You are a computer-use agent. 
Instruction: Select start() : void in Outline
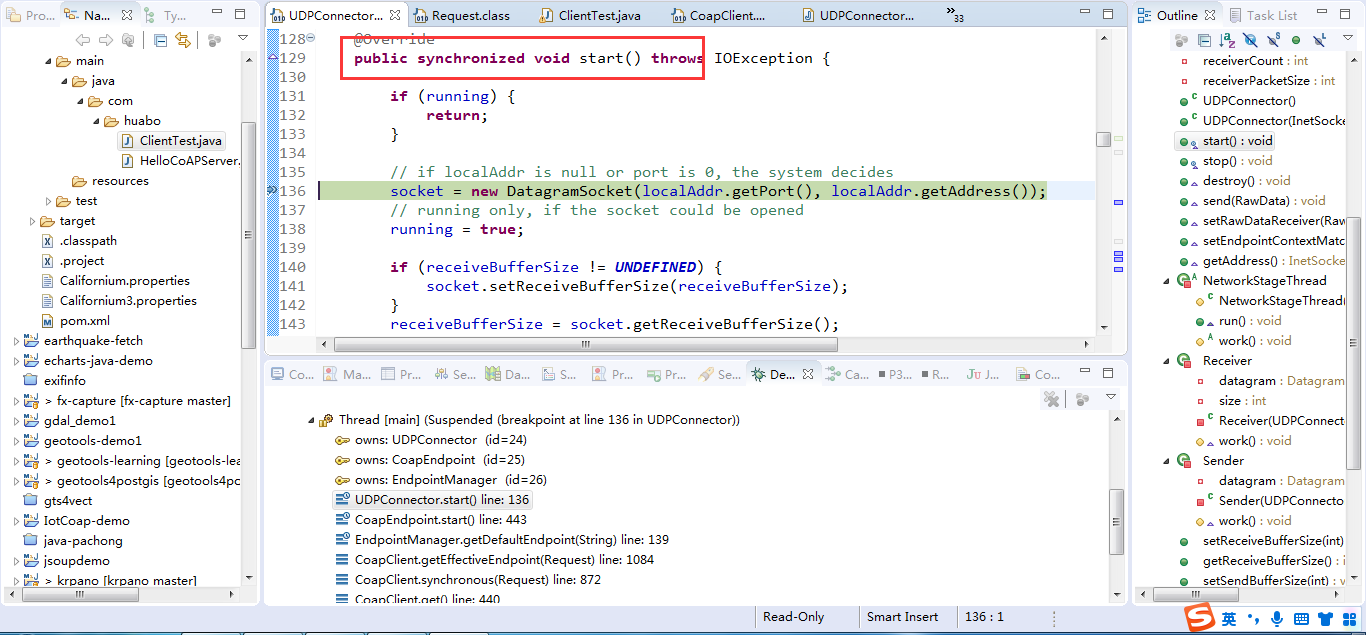coord(1226,141)
